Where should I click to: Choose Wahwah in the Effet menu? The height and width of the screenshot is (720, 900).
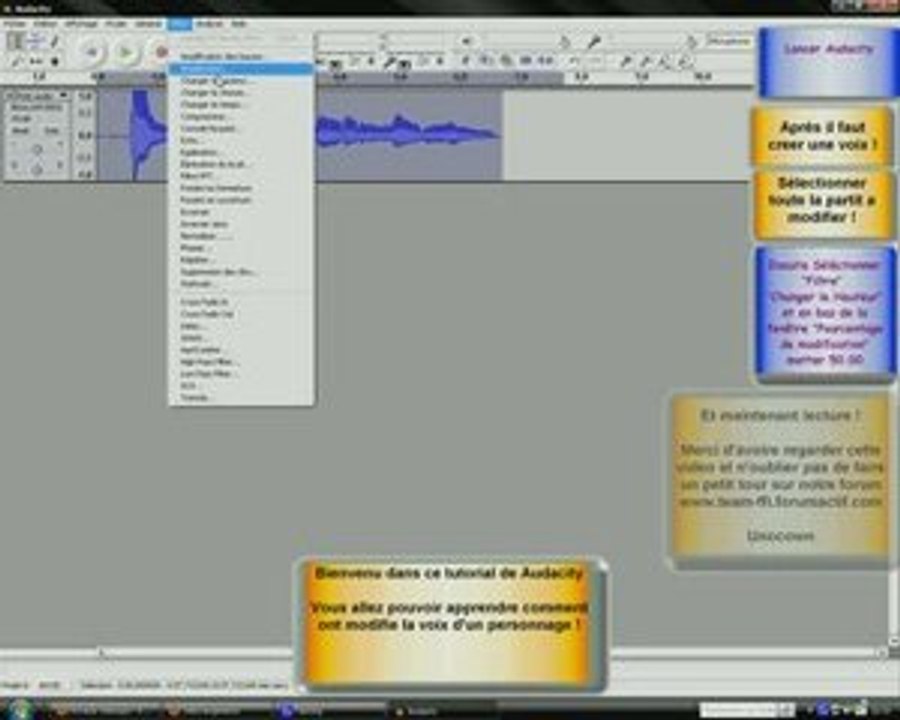click(x=241, y=284)
